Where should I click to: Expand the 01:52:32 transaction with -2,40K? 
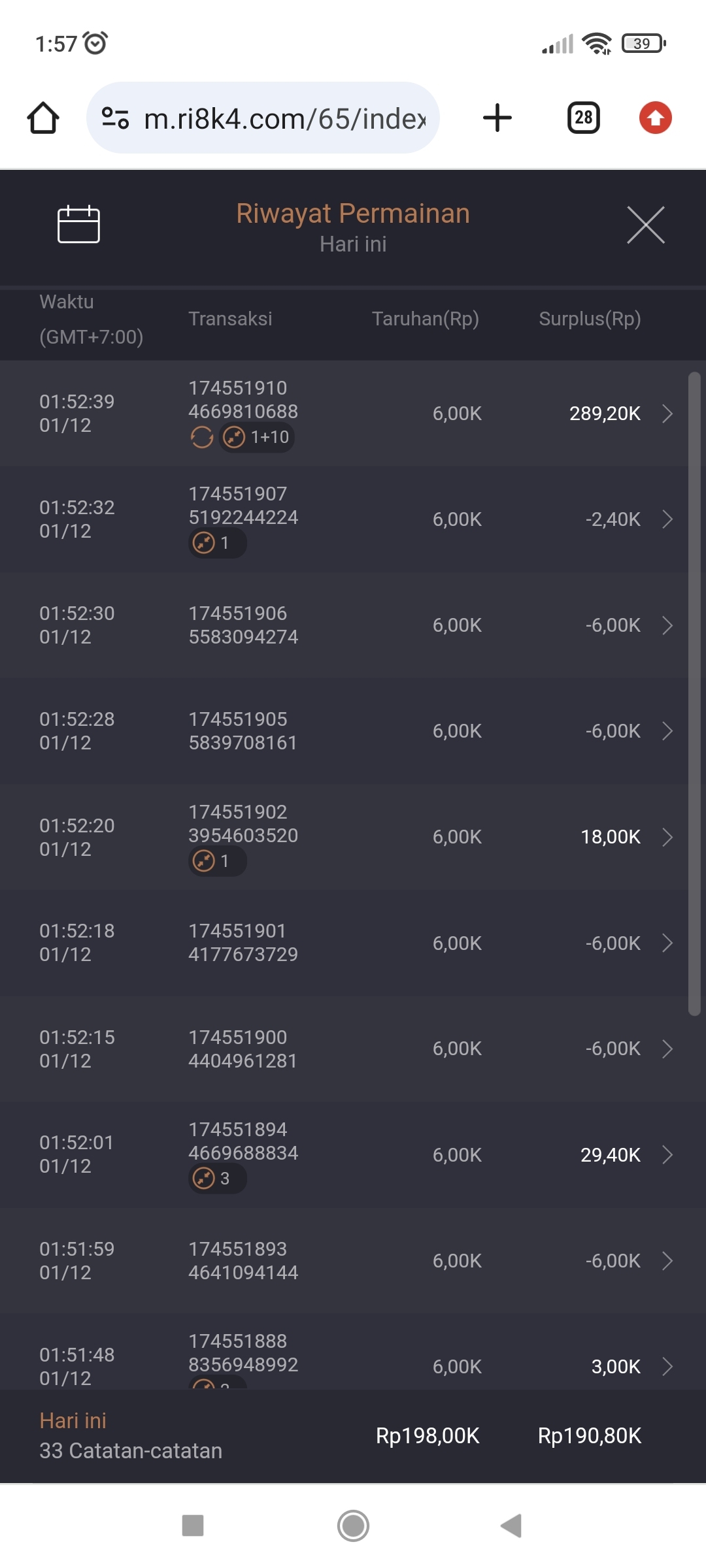(667, 519)
